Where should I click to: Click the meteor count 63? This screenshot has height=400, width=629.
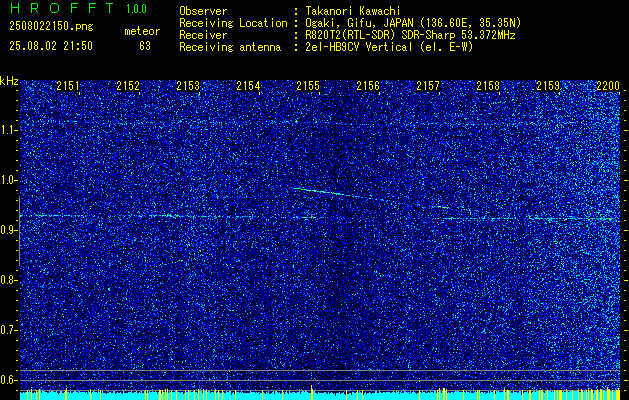coord(145,46)
